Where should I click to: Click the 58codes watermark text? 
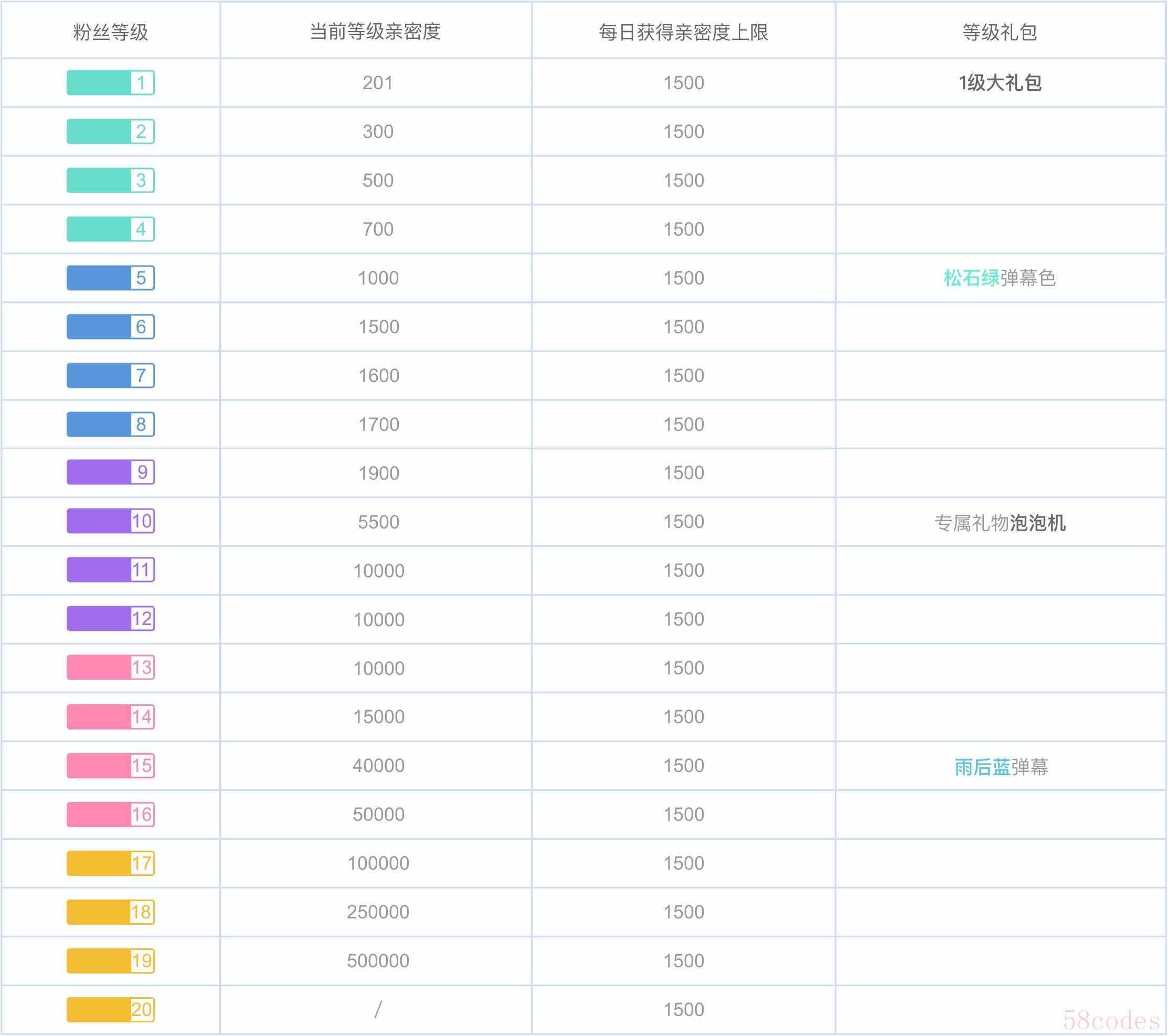tap(1111, 1020)
